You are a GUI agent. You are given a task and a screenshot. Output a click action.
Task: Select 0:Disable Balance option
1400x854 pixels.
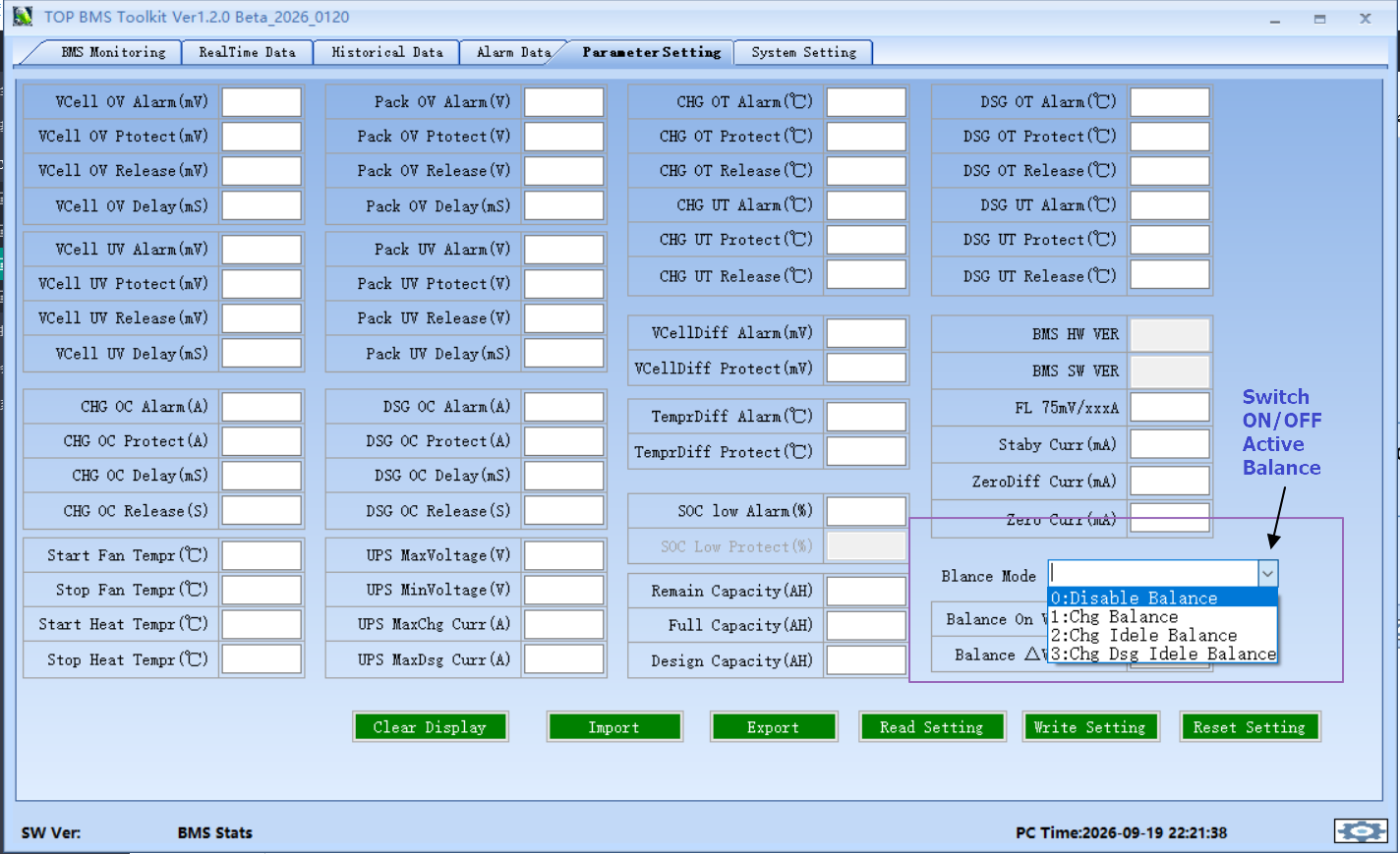coord(1163,598)
